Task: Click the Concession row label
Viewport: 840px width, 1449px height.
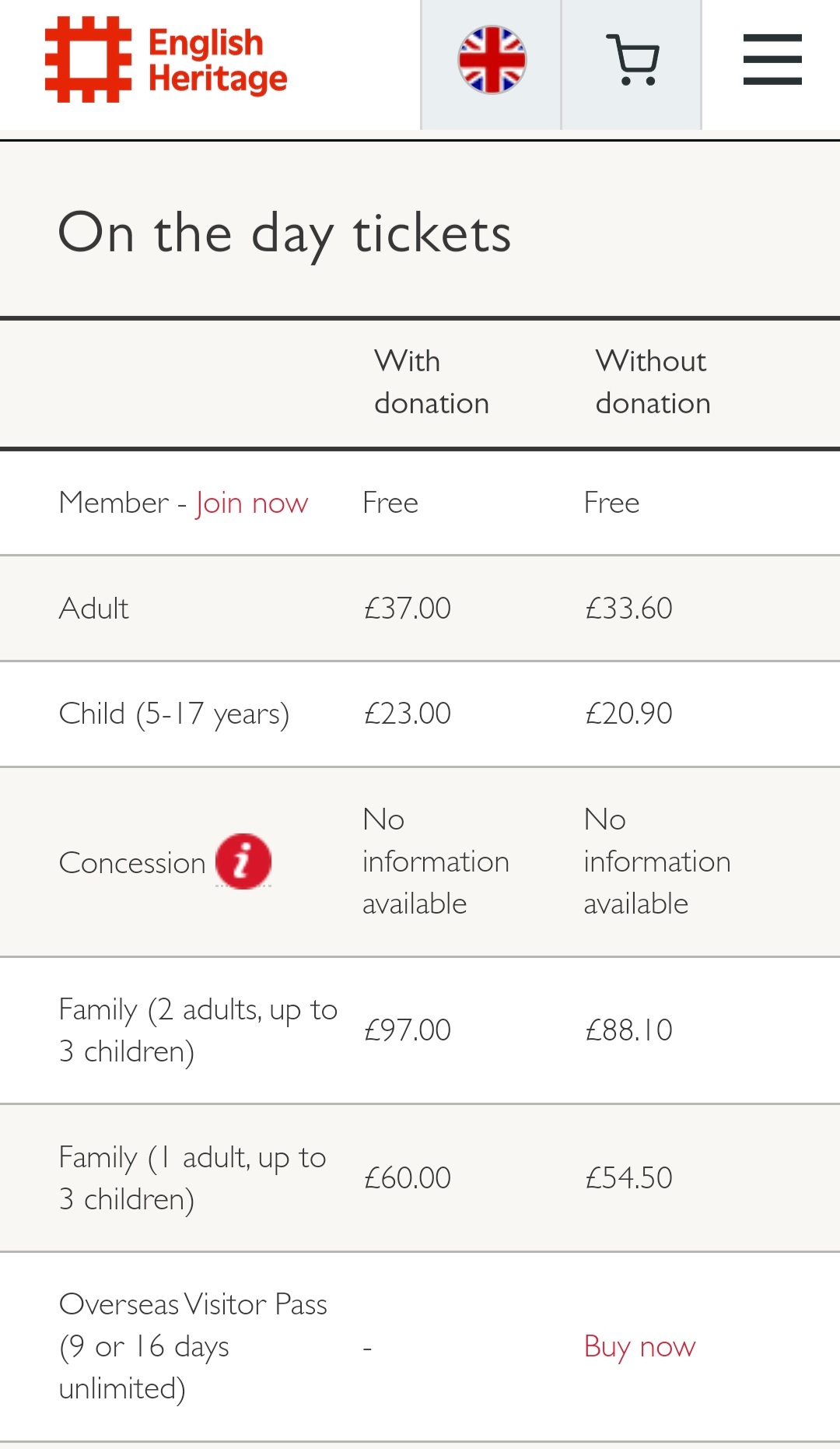Action: 132,862
